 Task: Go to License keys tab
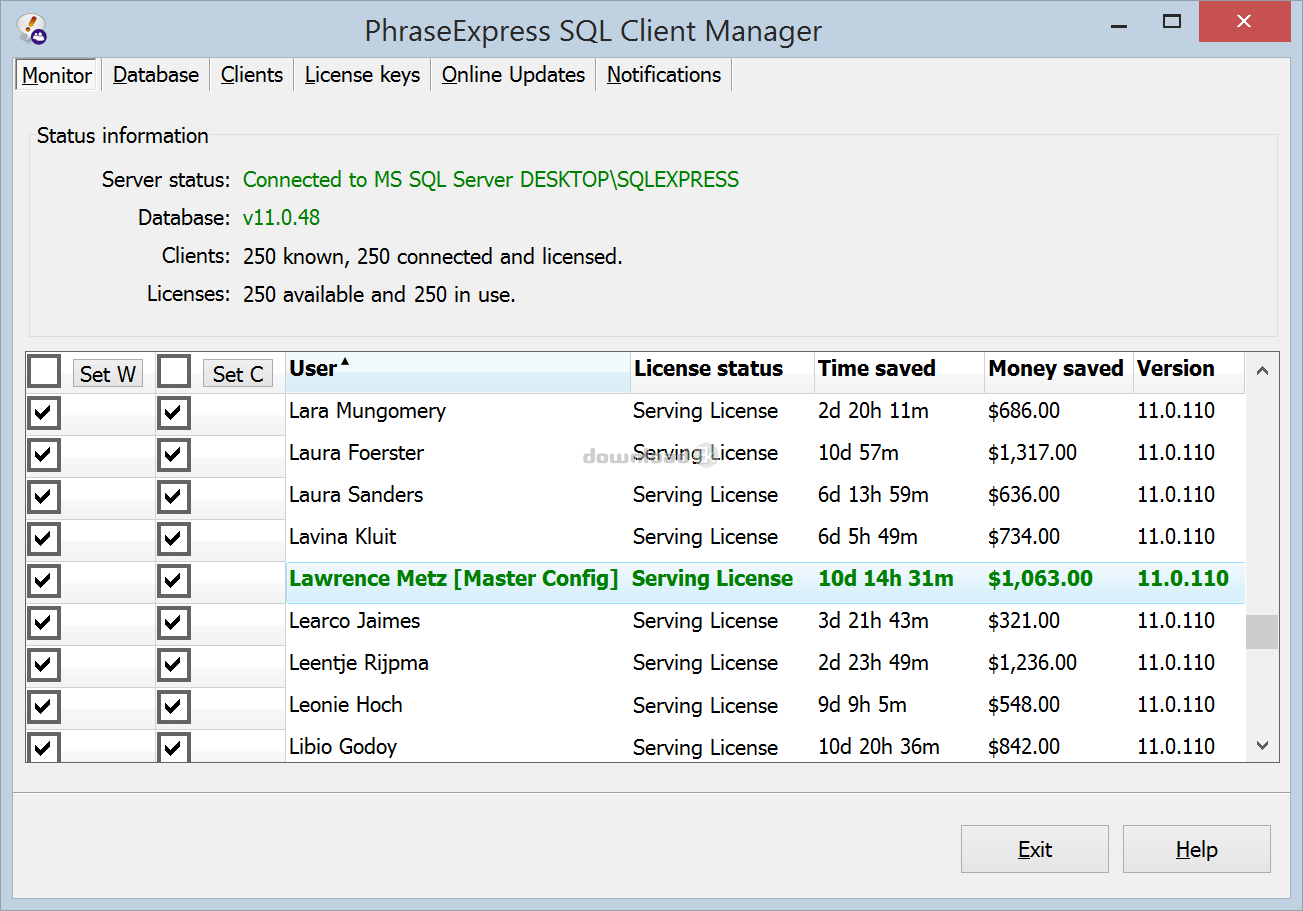pos(362,75)
